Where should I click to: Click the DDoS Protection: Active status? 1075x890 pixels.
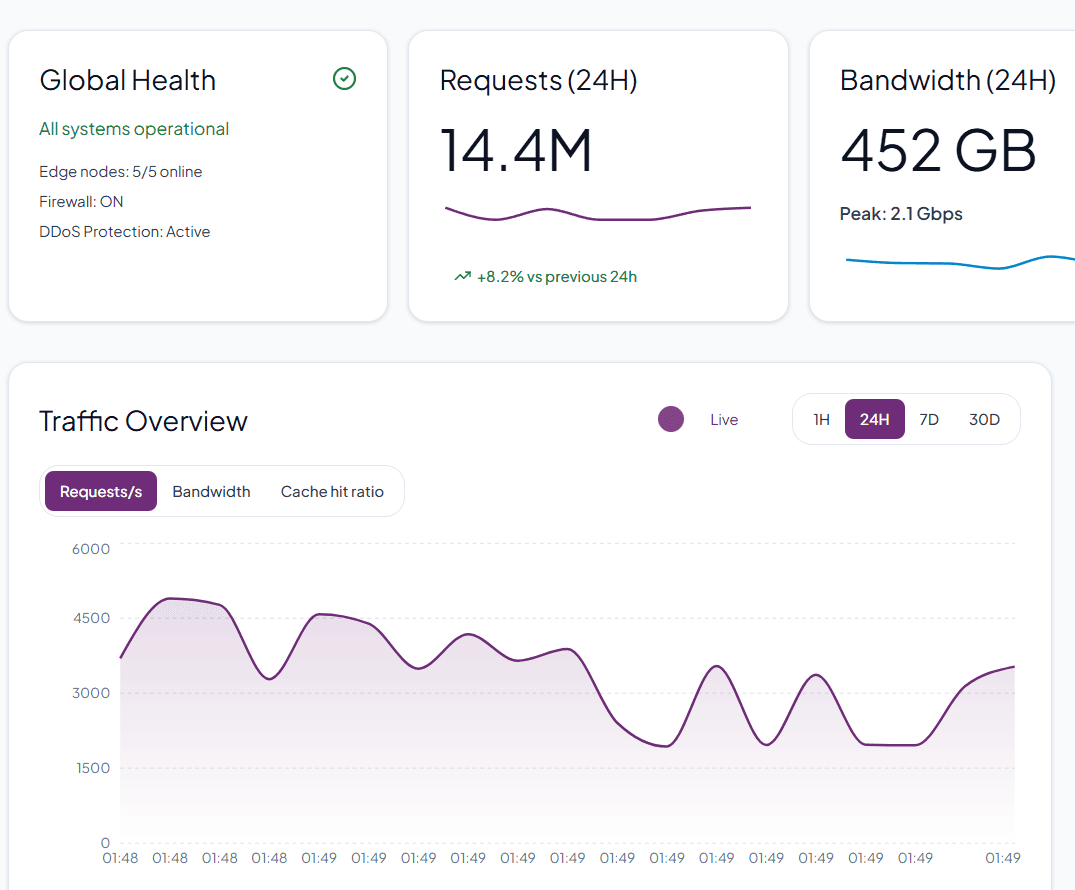[x=124, y=231]
